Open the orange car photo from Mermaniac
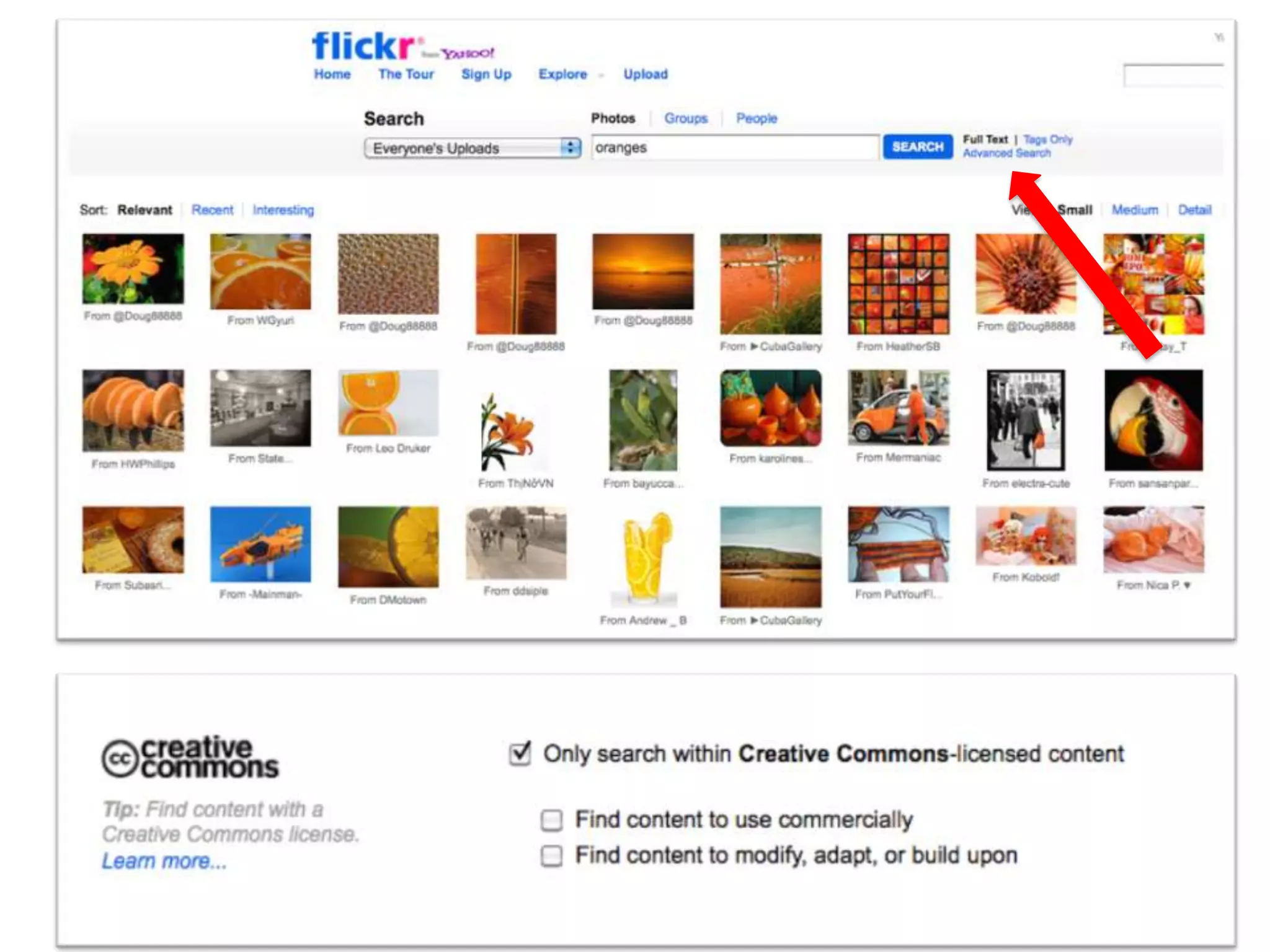Screen dimensions: 1270x952 coord(899,407)
